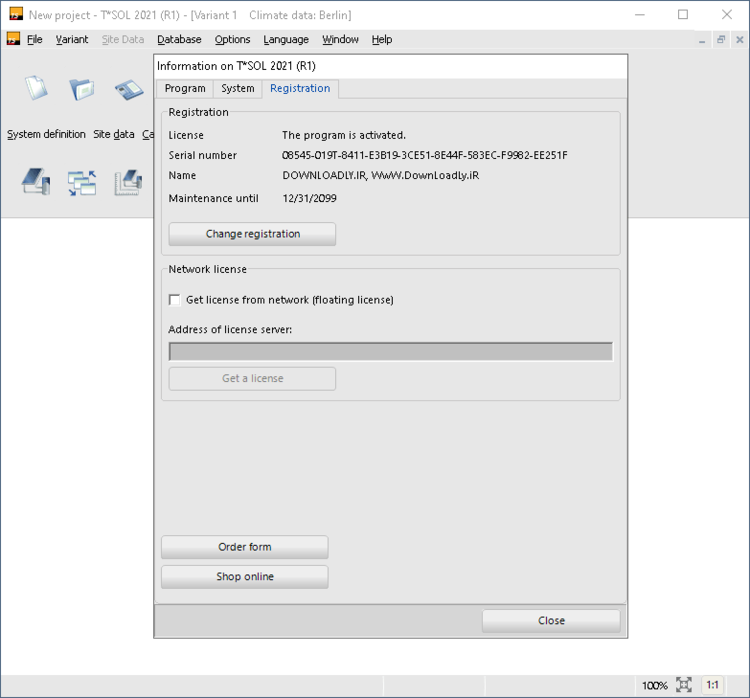750x698 pixels.
Task: Switch to the Program tab
Action: coord(185,89)
